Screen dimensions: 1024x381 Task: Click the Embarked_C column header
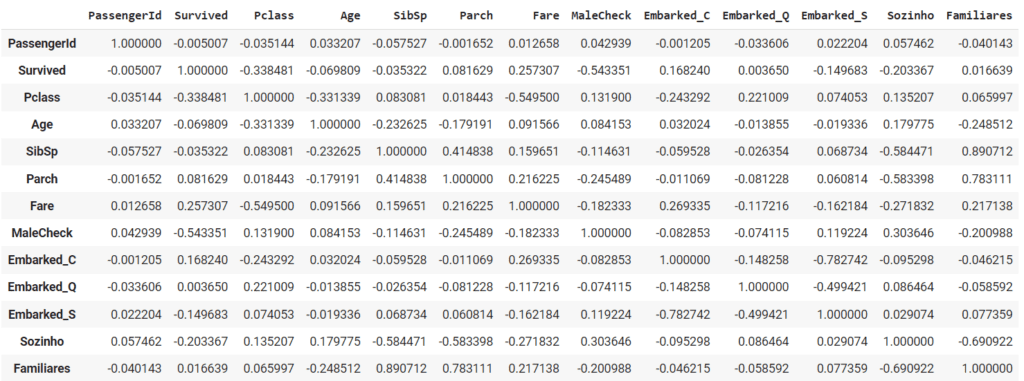(x=677, y=16)
